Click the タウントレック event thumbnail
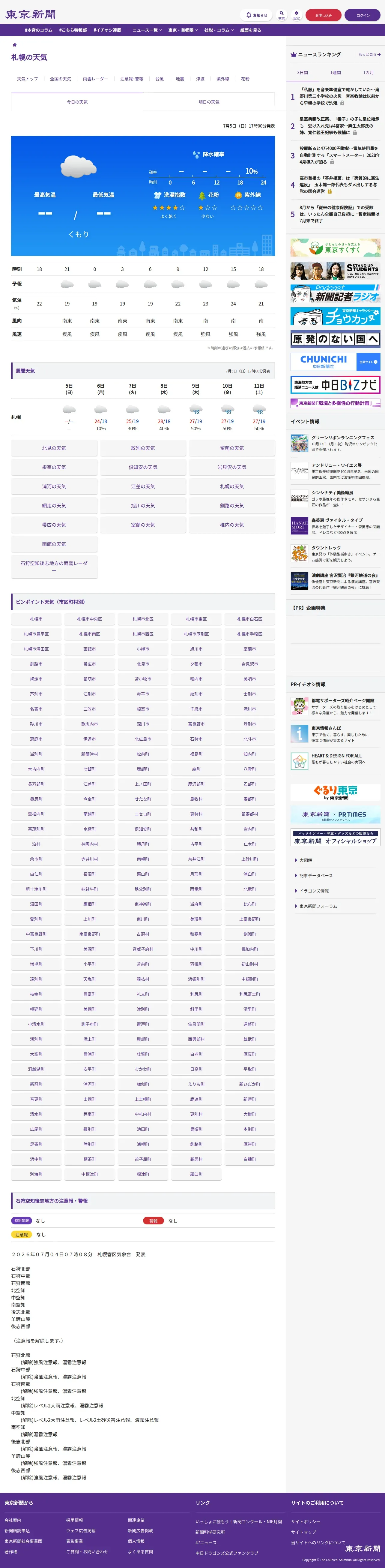The width and height of the screenshot is (385, 1568). point(299,553)
